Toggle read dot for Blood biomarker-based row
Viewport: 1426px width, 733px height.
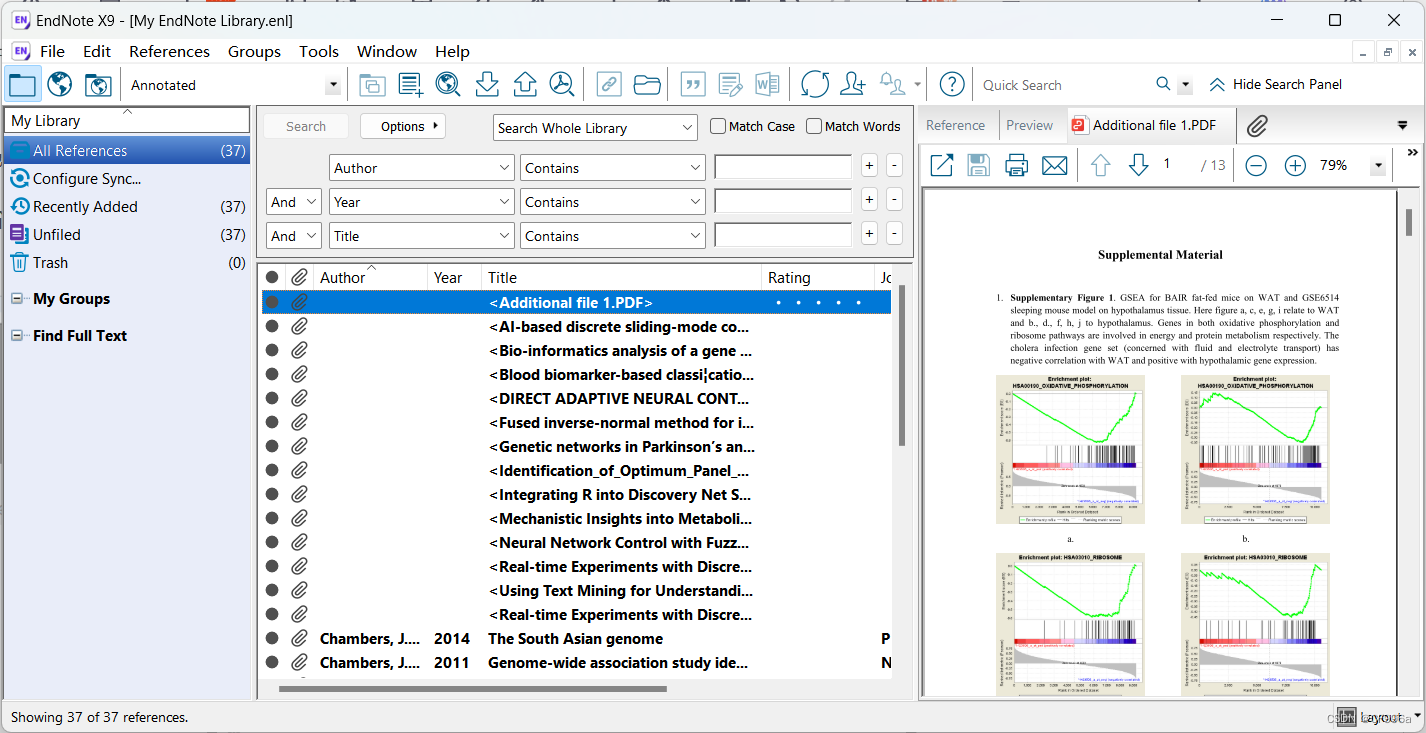(272, 374)
